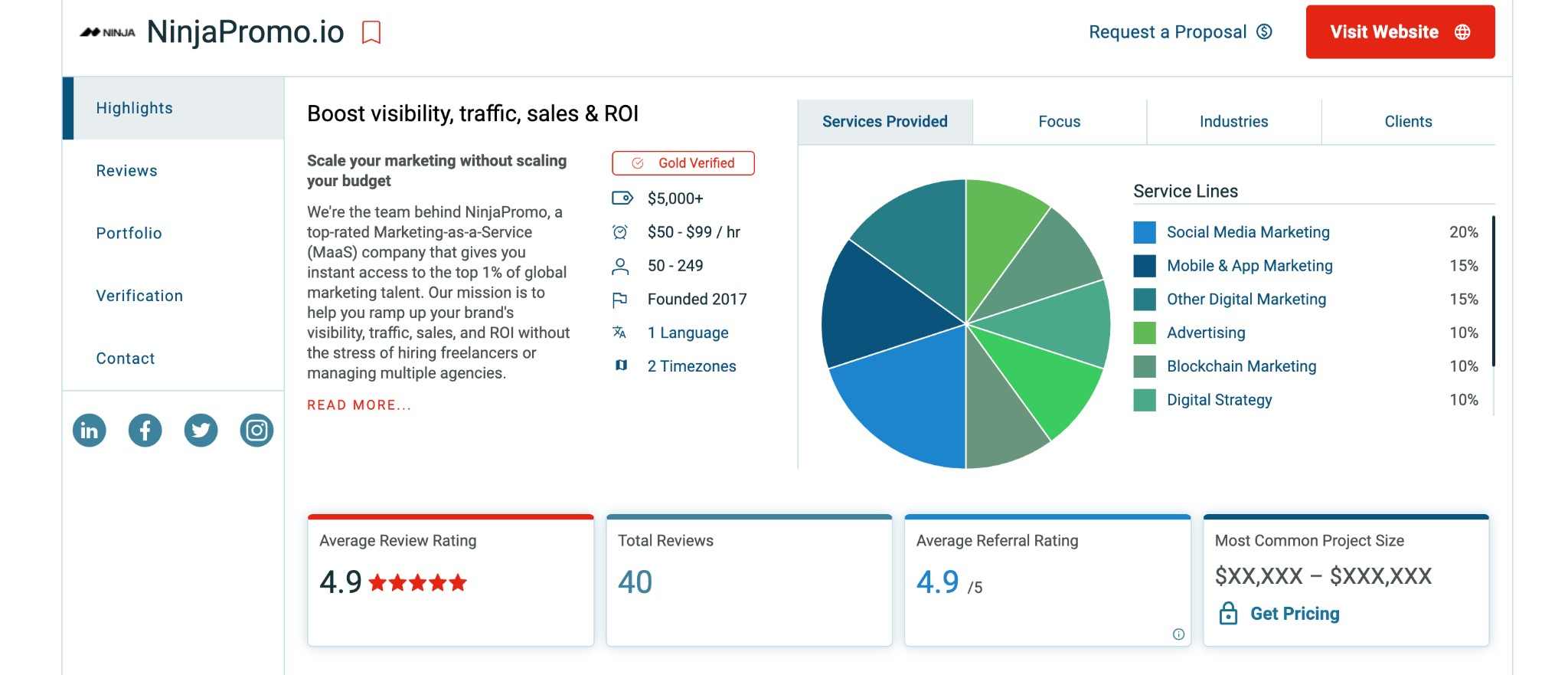The height and width of the screenshot is (675, 1568).
Task: Click the globe icon on Visit Website button
Action: tap(1462, 32)
